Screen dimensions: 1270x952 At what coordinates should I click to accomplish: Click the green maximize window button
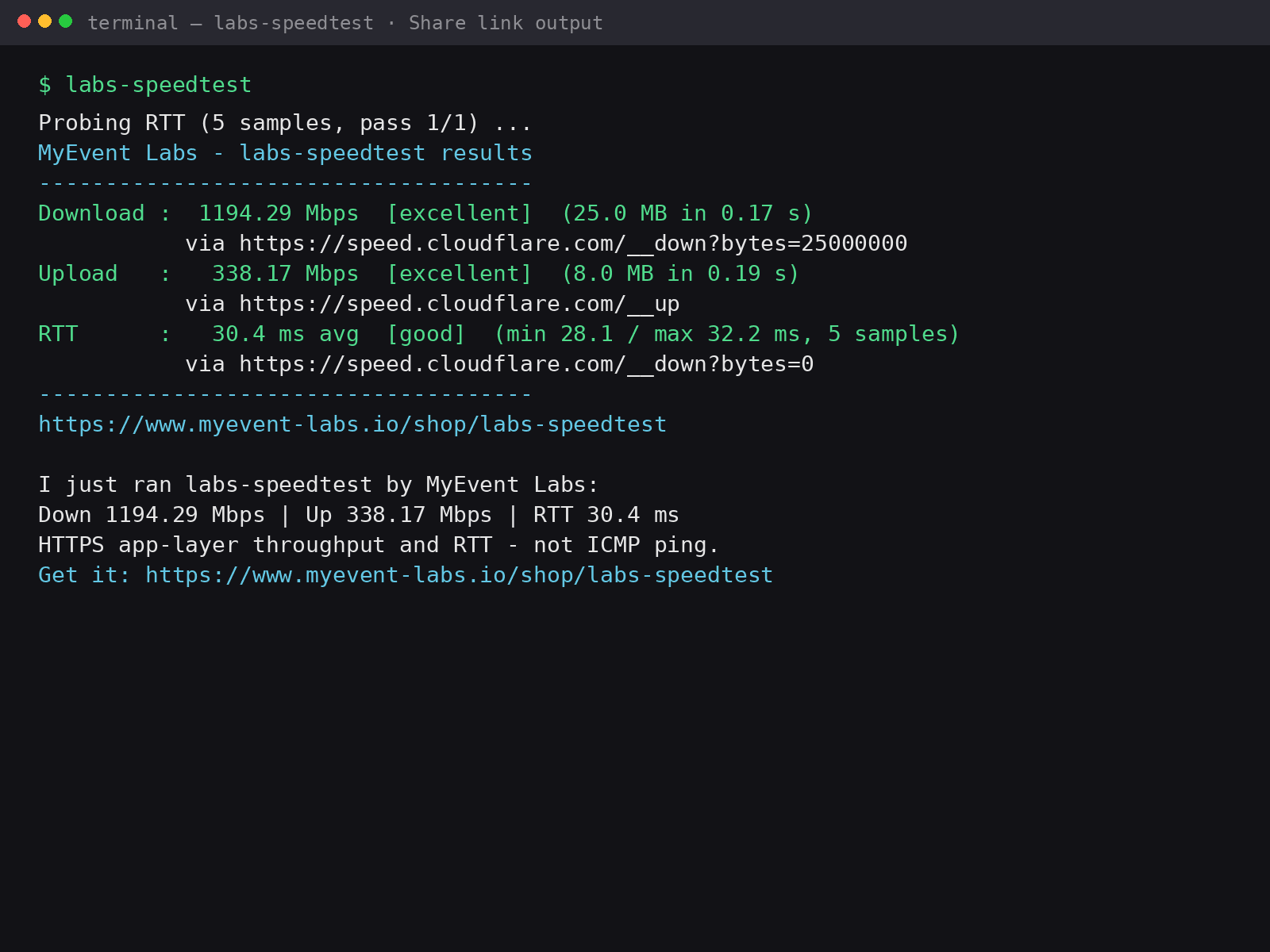click(x=66, y=21)
